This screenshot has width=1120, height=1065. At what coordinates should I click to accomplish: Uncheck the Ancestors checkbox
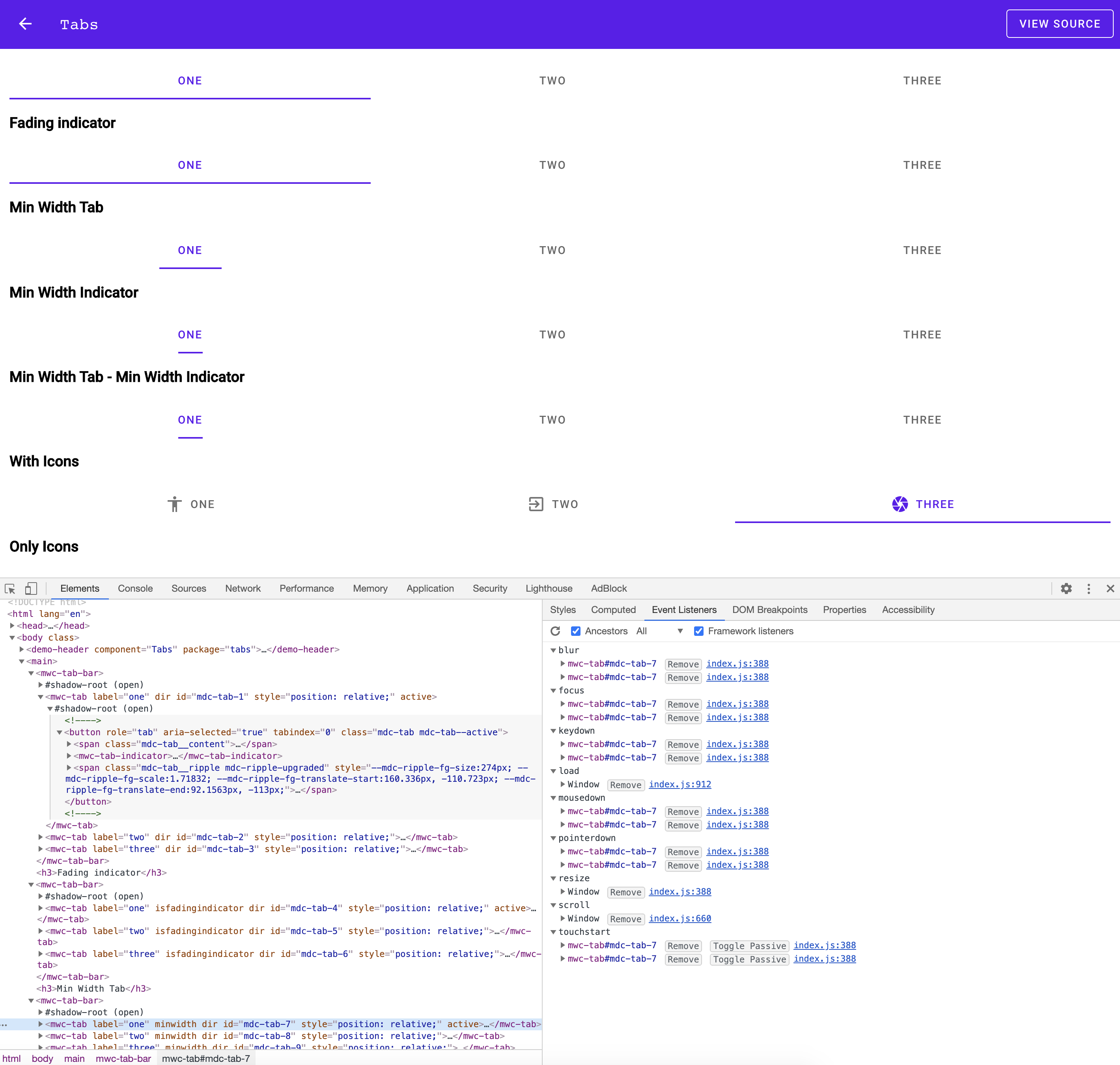(x=576, y=631)
